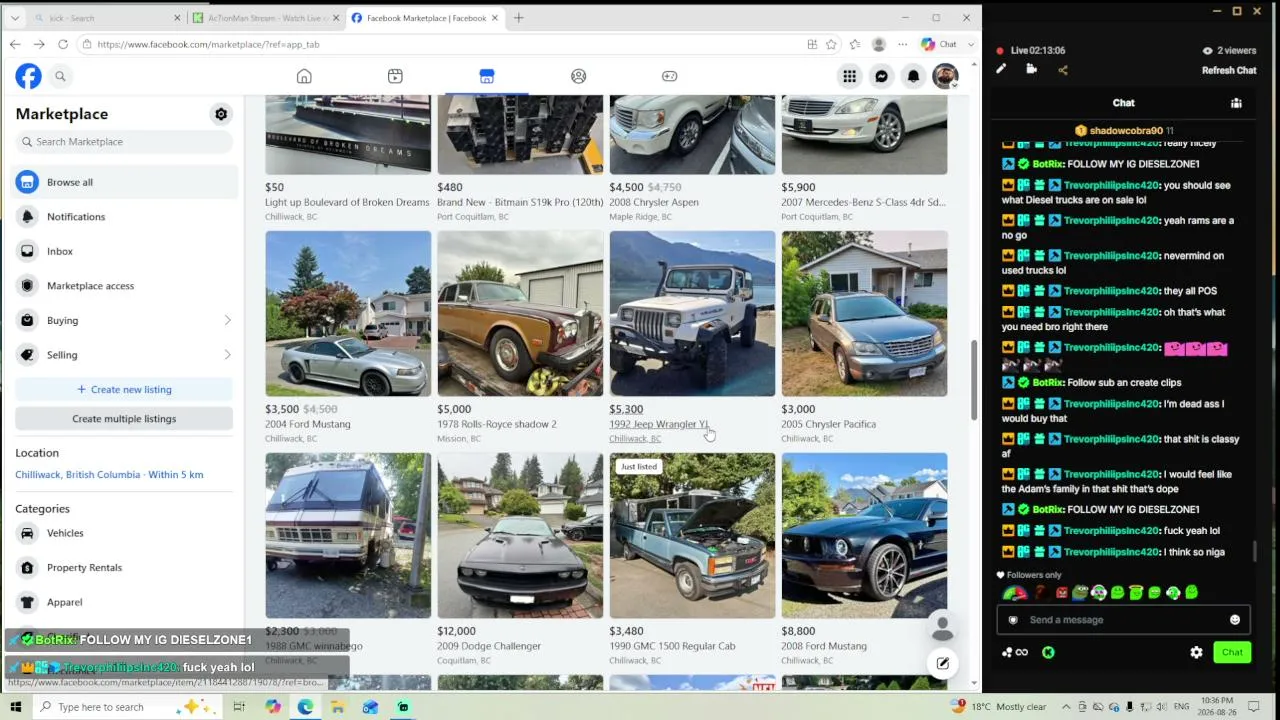Open the Facebook video (Reels) icon
1280x720 pixels.
(395, 76)
